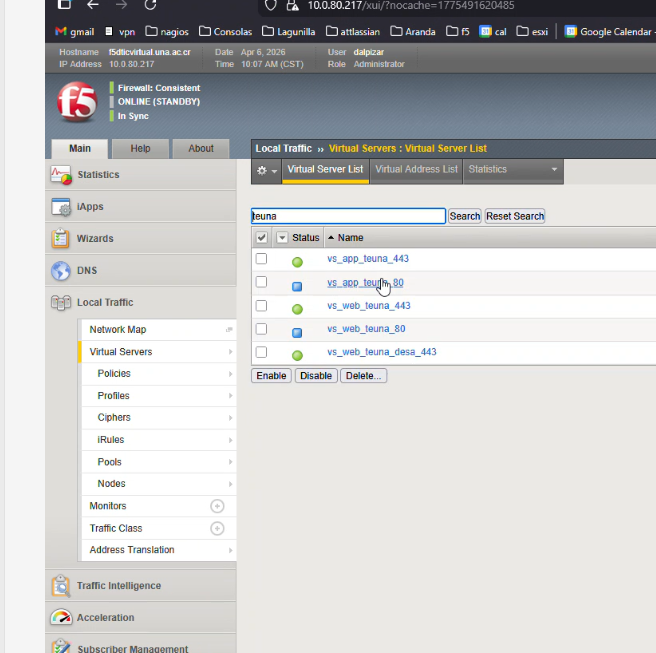
Task: Open the DNS sidebar section
Action: click(86, 271)
